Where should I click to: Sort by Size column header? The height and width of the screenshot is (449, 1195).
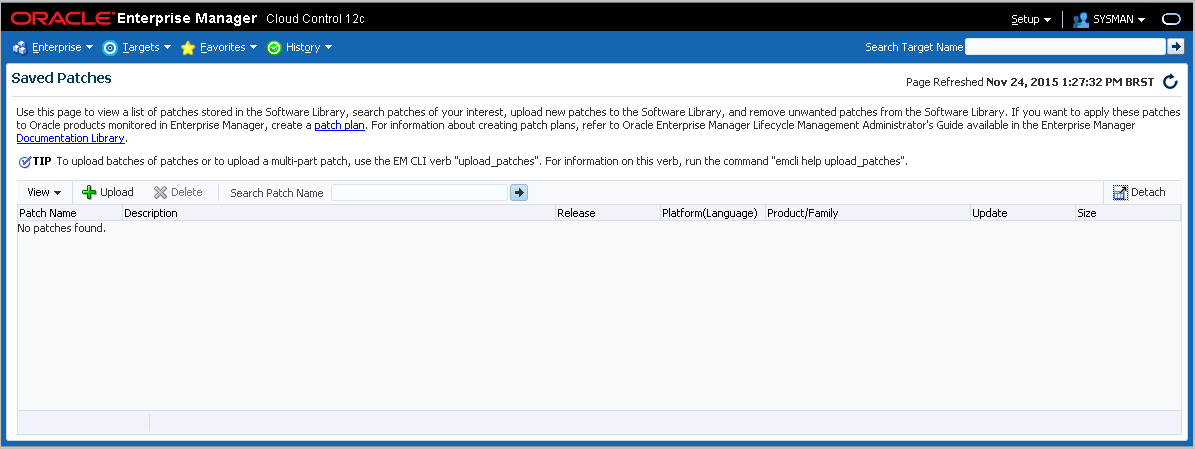1128,213
